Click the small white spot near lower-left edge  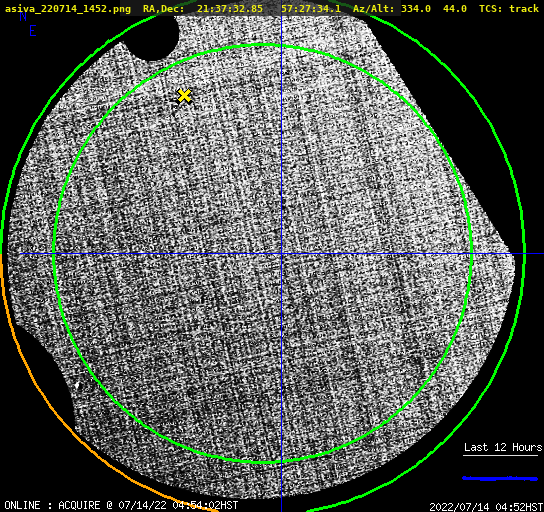coord(77,385)
